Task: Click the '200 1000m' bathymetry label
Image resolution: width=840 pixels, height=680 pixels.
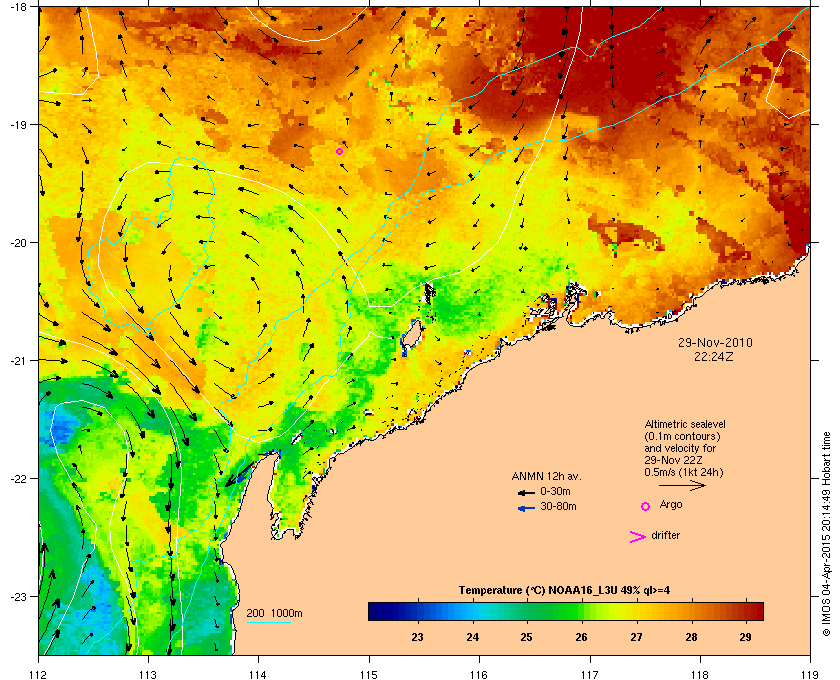Action: point(274,613)
